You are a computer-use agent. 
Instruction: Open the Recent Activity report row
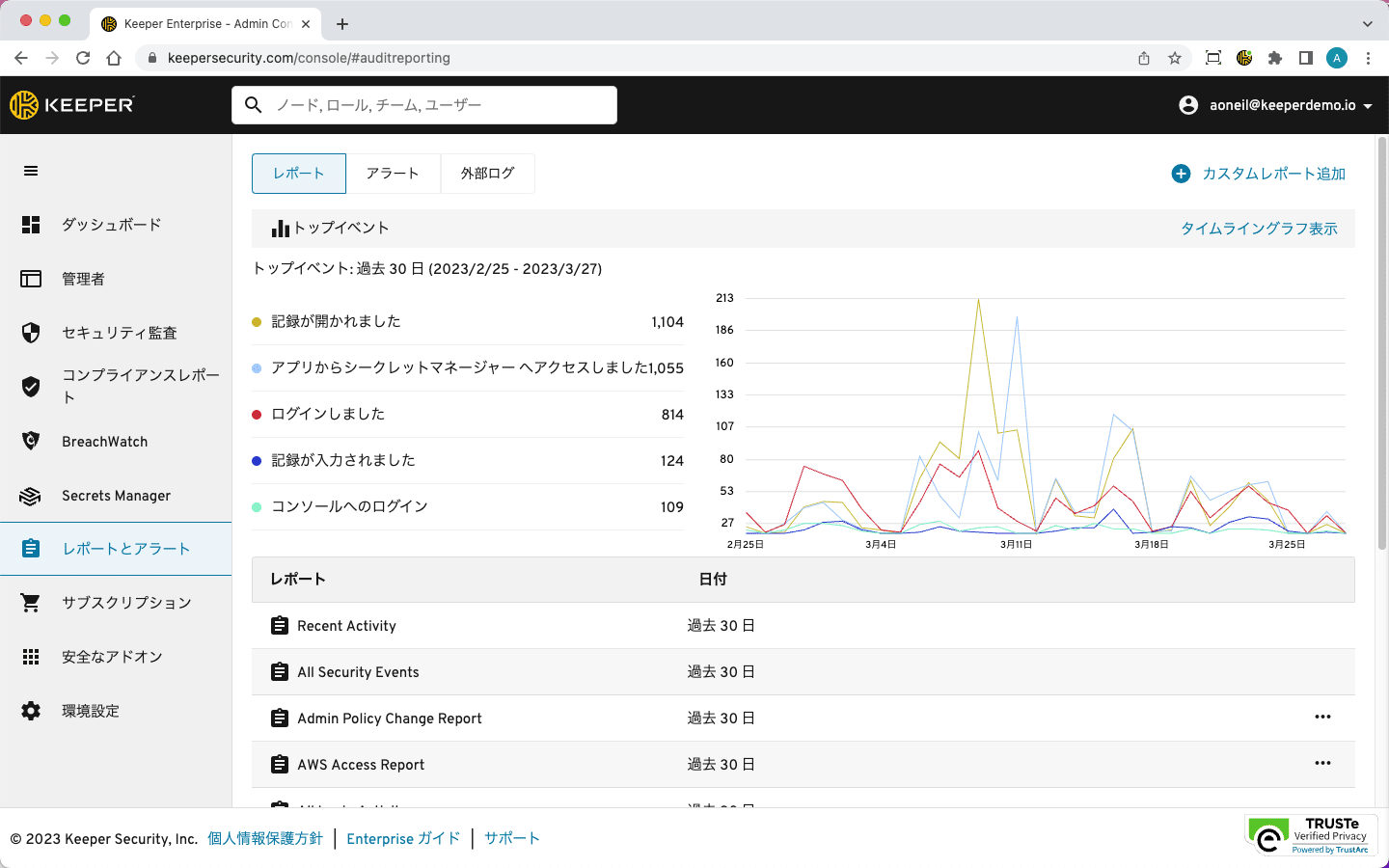[x=346, y=626]
